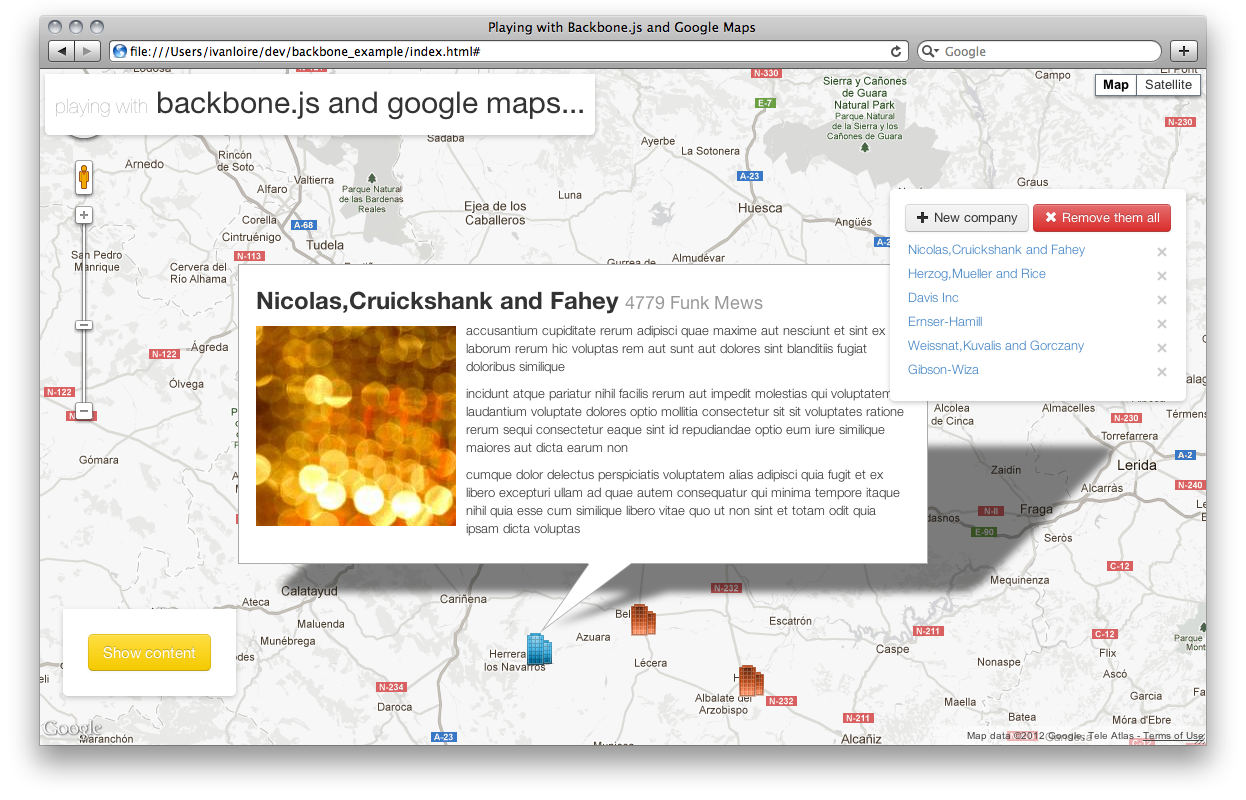Click the info window title Nicolas,Cruickshank and Fahey
Viewport: 1246px width, 800px height.
(437, 301)
